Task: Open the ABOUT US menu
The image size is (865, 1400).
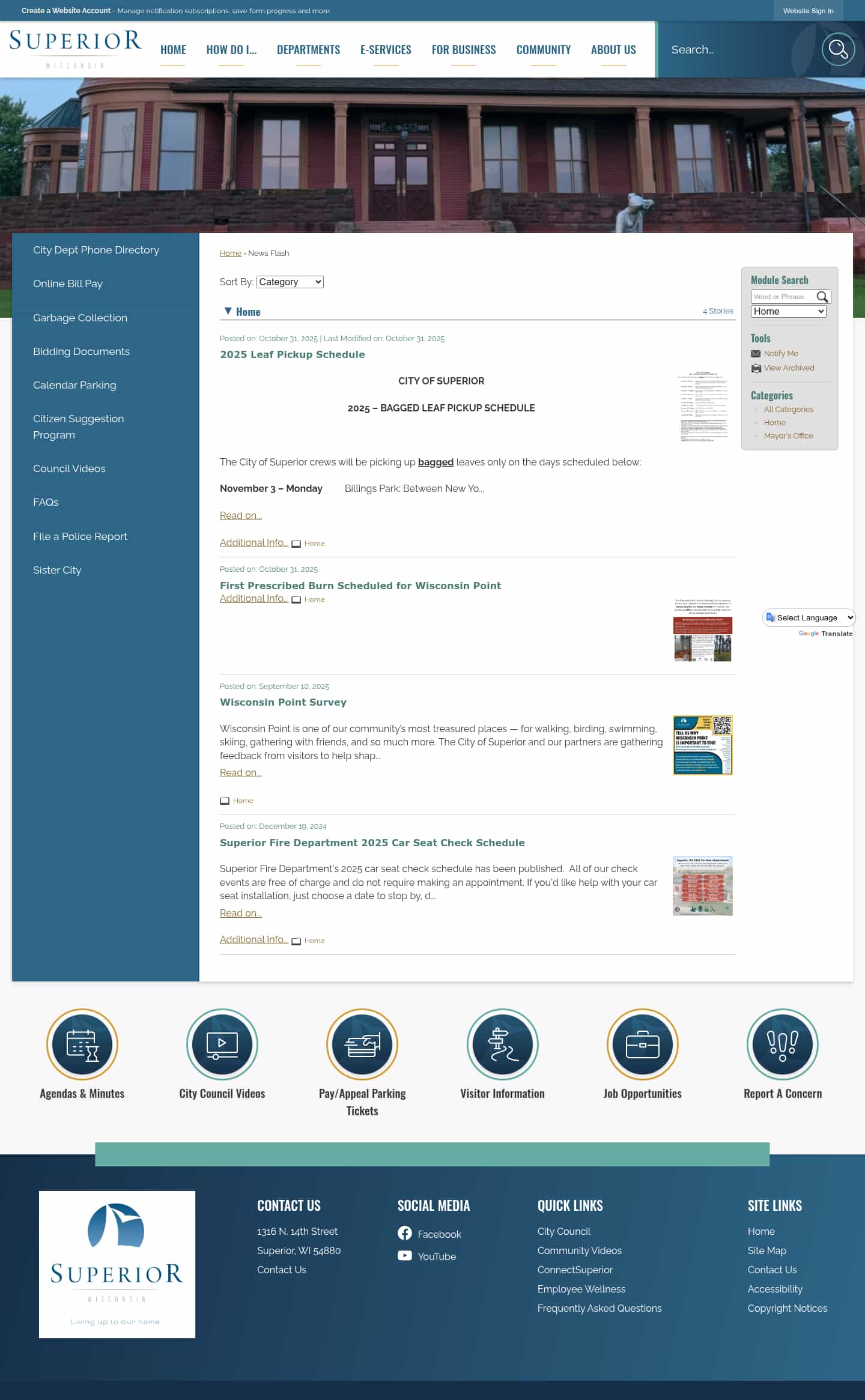Action: (613, 50)
